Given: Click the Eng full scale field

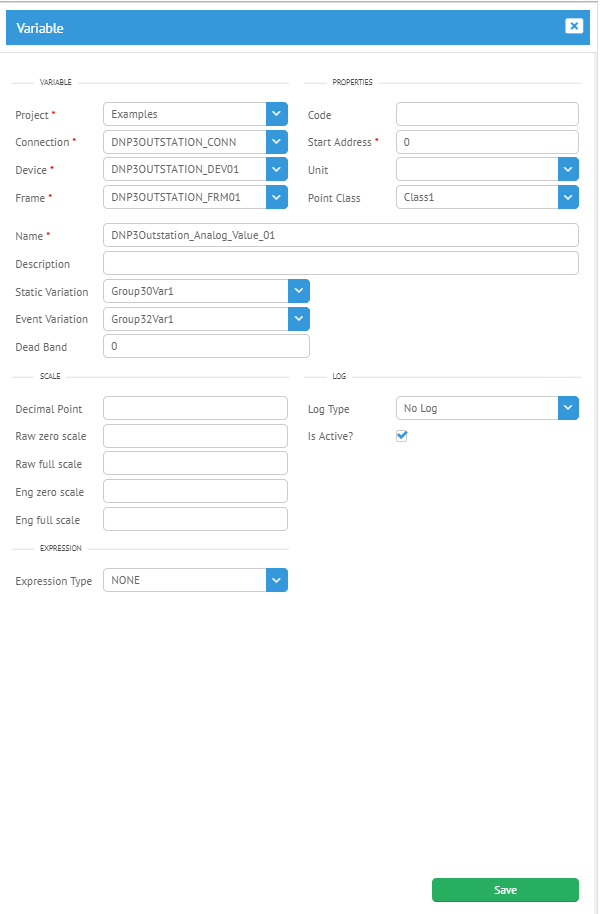Looking at the screenshot, I should coord(195,519).
